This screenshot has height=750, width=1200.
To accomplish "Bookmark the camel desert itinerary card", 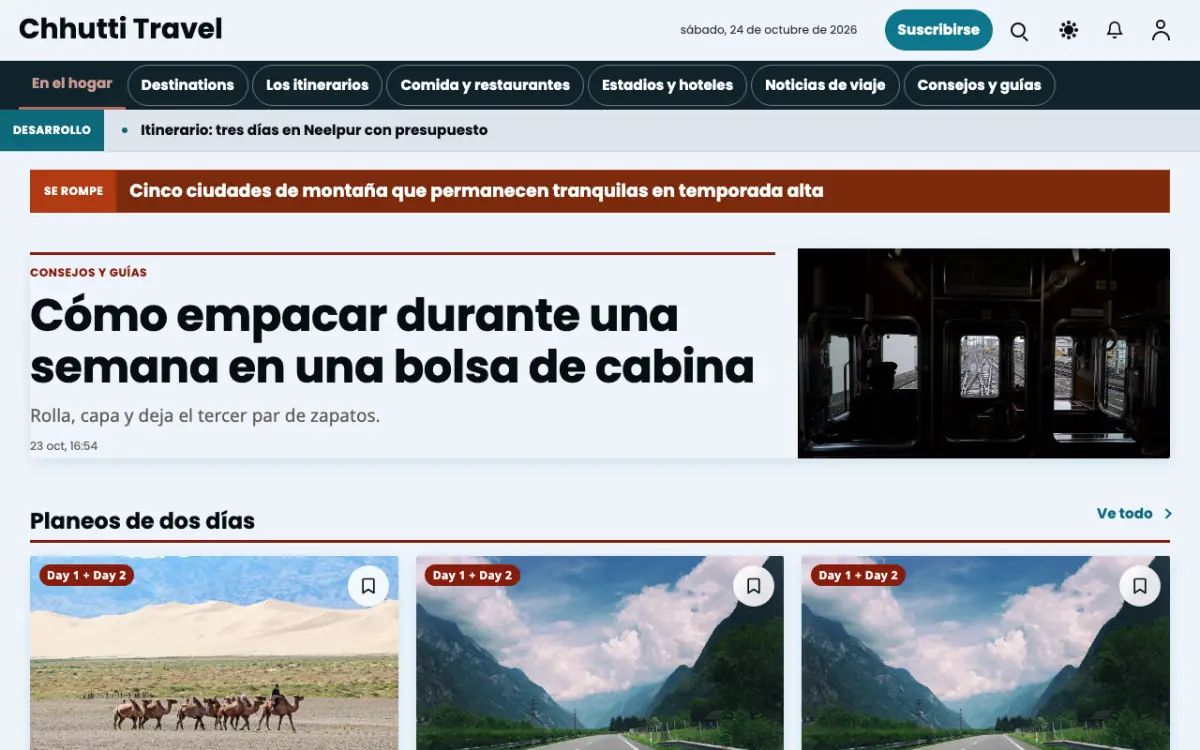I will point(368,586).
